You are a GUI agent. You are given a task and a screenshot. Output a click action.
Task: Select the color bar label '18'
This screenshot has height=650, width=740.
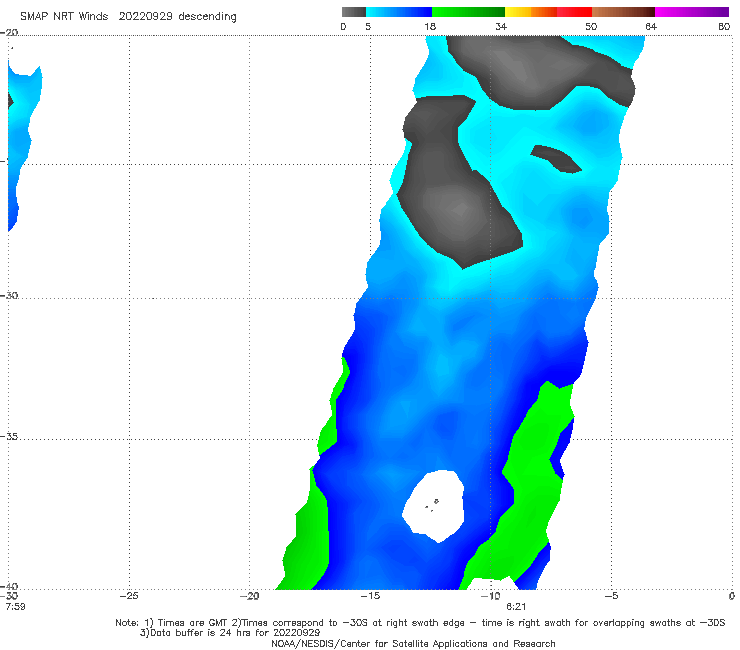click(430, 27)
